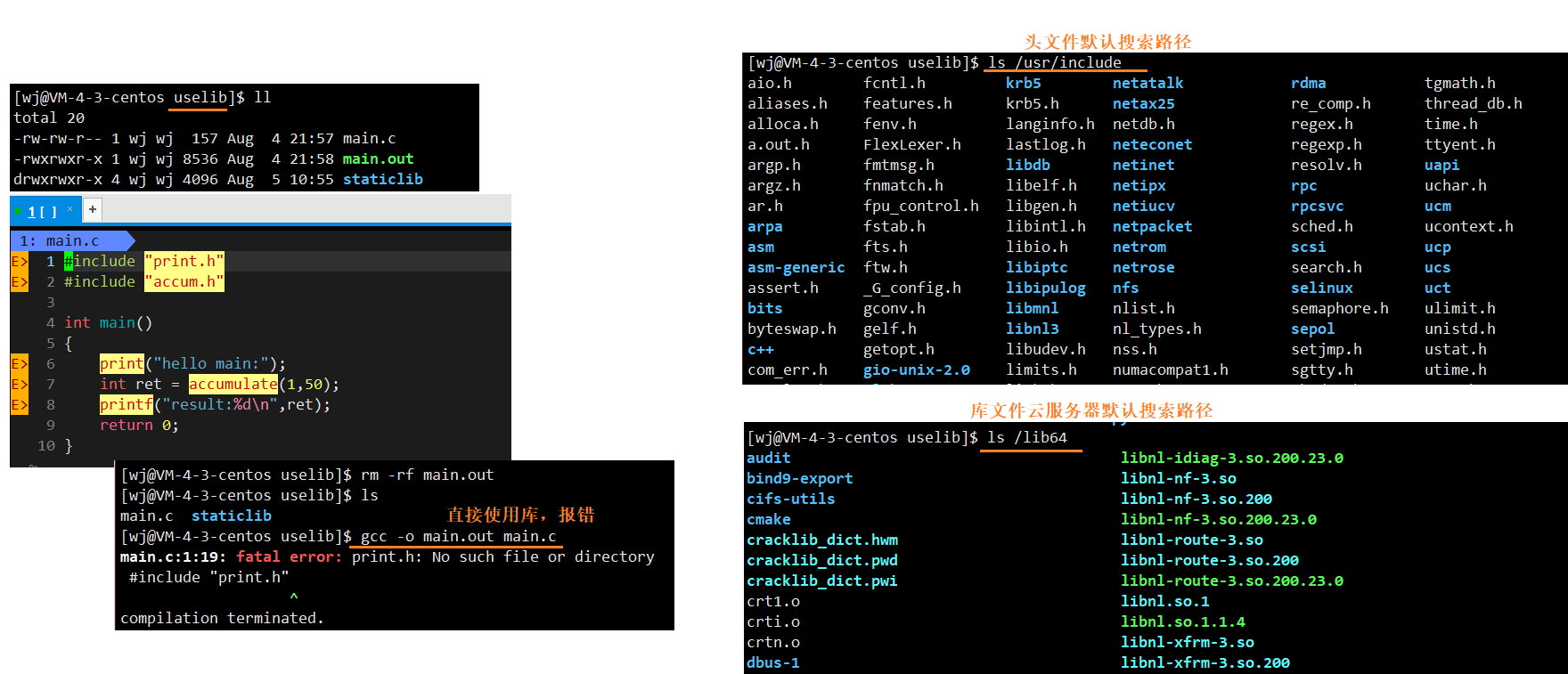Click the 'asm-generic' directory entry
This screenshot has height=674, width=1568.
point(796,267)
